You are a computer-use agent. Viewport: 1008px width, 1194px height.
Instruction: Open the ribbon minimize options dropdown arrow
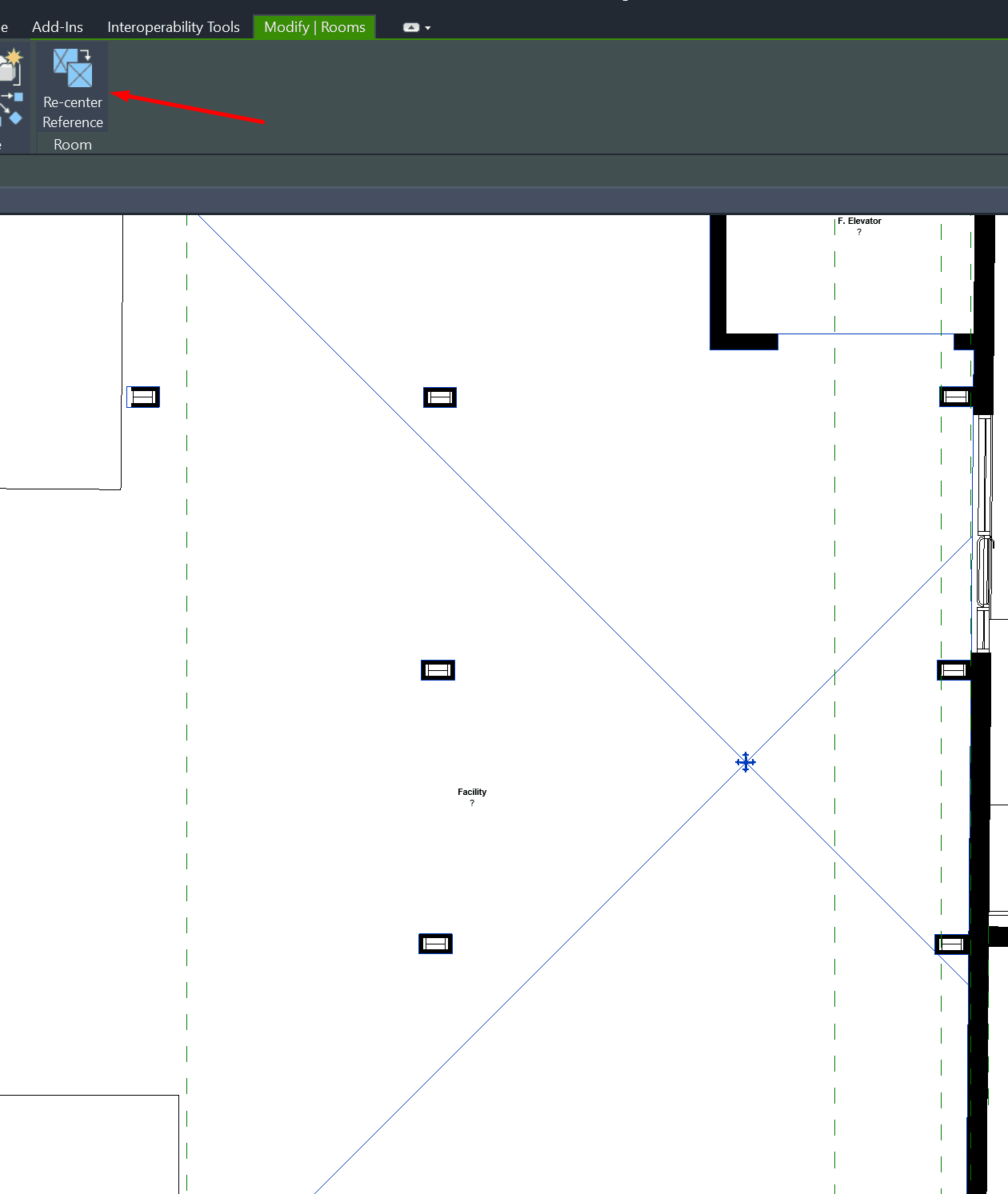click(428, 28)
